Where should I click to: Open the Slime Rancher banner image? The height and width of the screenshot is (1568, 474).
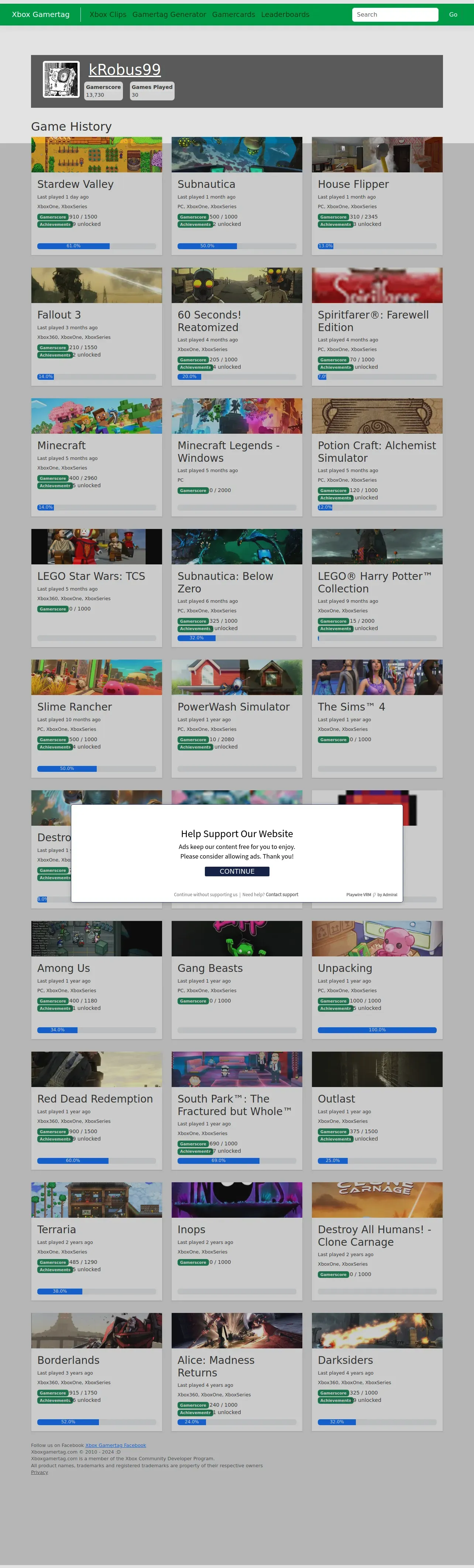tap(97, 677)
